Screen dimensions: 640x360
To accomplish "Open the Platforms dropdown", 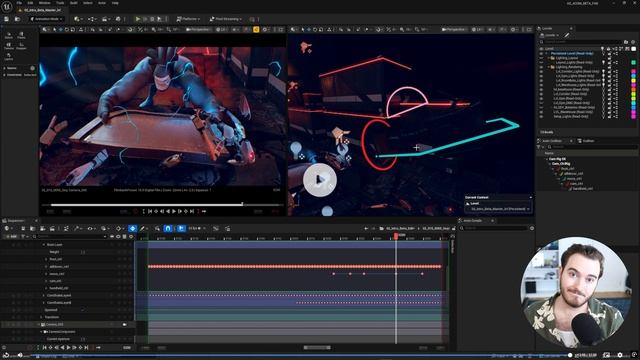I will [x=188, y=19].
